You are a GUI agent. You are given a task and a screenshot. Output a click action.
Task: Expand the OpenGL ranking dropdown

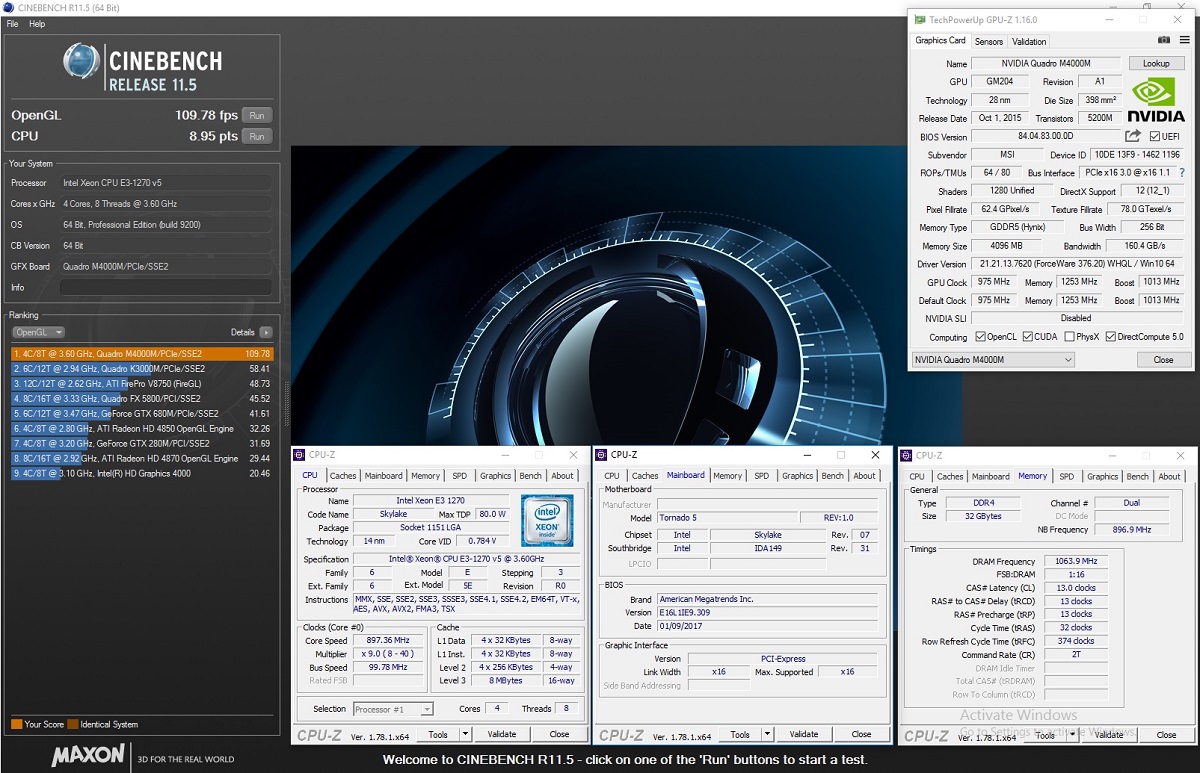point(38,332)
